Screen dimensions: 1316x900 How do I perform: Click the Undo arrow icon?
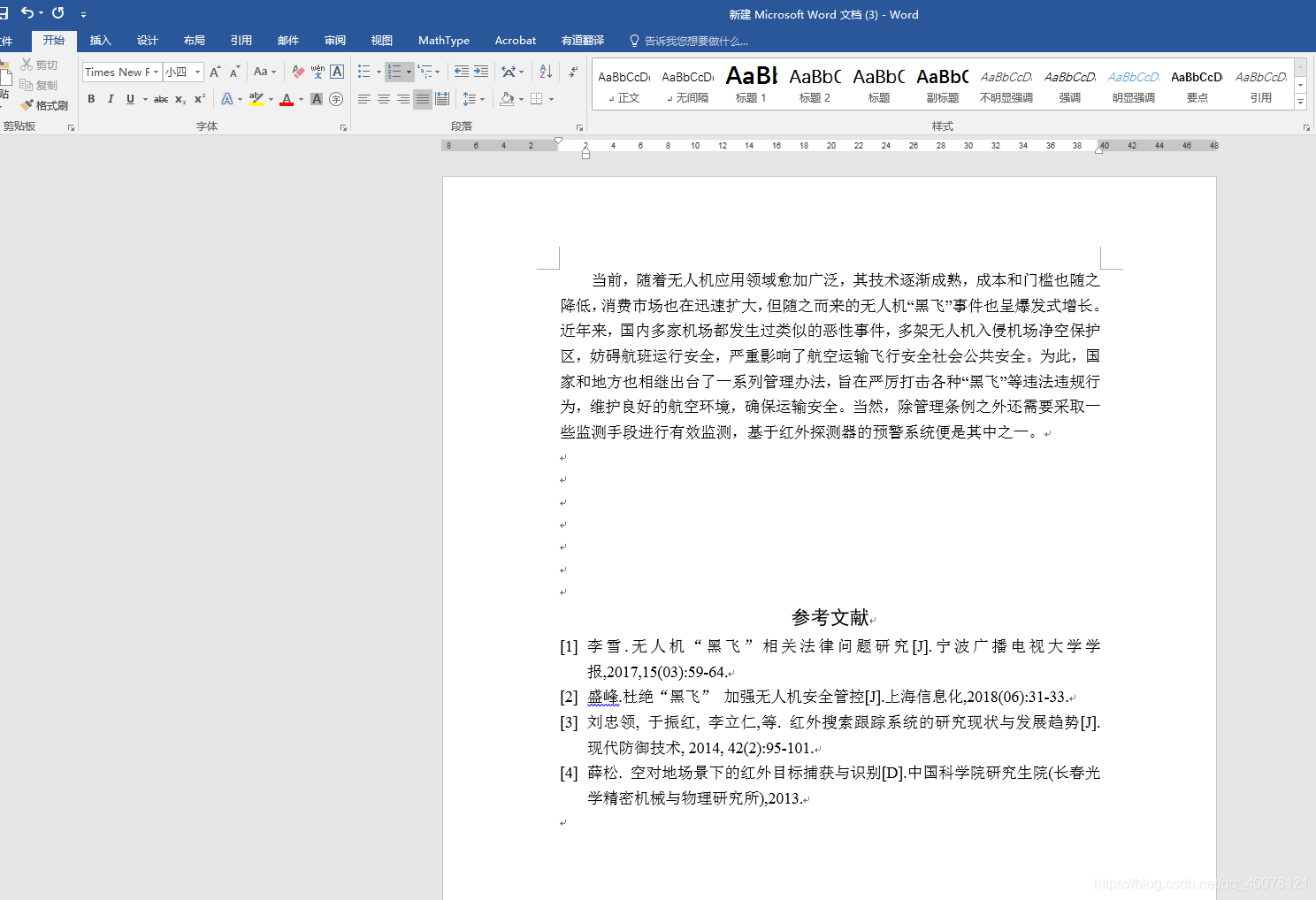pyautogui.click(x=27, y=13)
